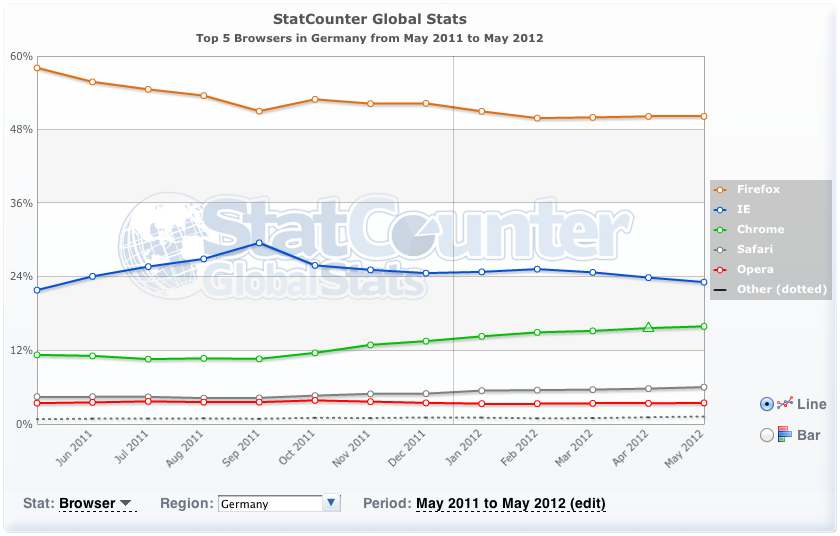
Task: Click Firefox data point for May 2012
Action: (x=704, y=116)
